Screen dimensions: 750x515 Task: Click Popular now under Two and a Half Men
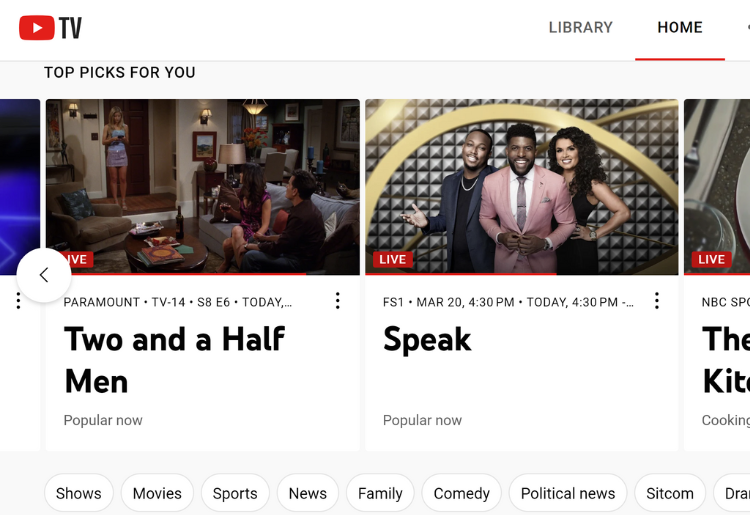[103, 420]
